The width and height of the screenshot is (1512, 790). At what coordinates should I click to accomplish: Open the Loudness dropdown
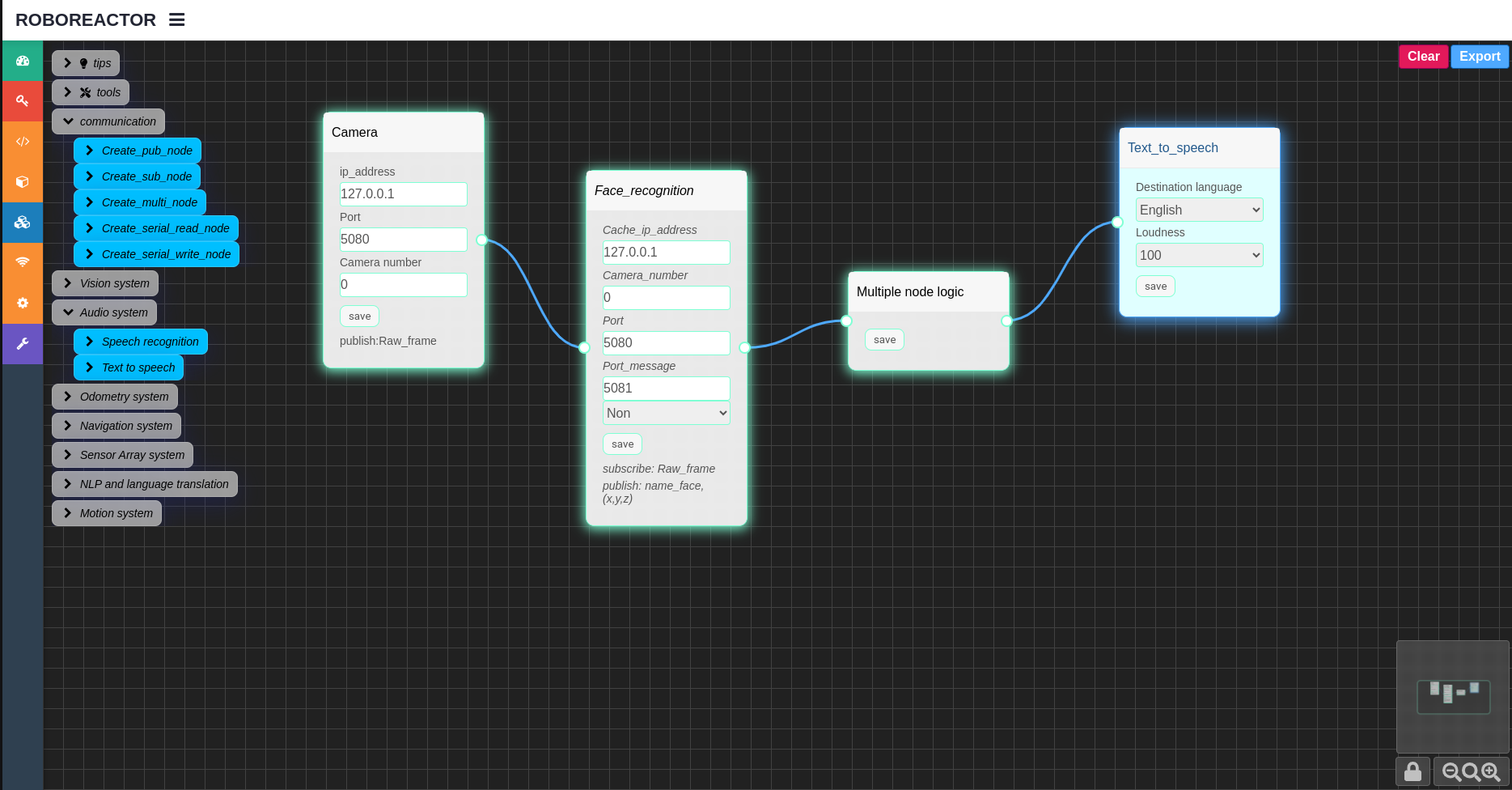click(1199, 255)
